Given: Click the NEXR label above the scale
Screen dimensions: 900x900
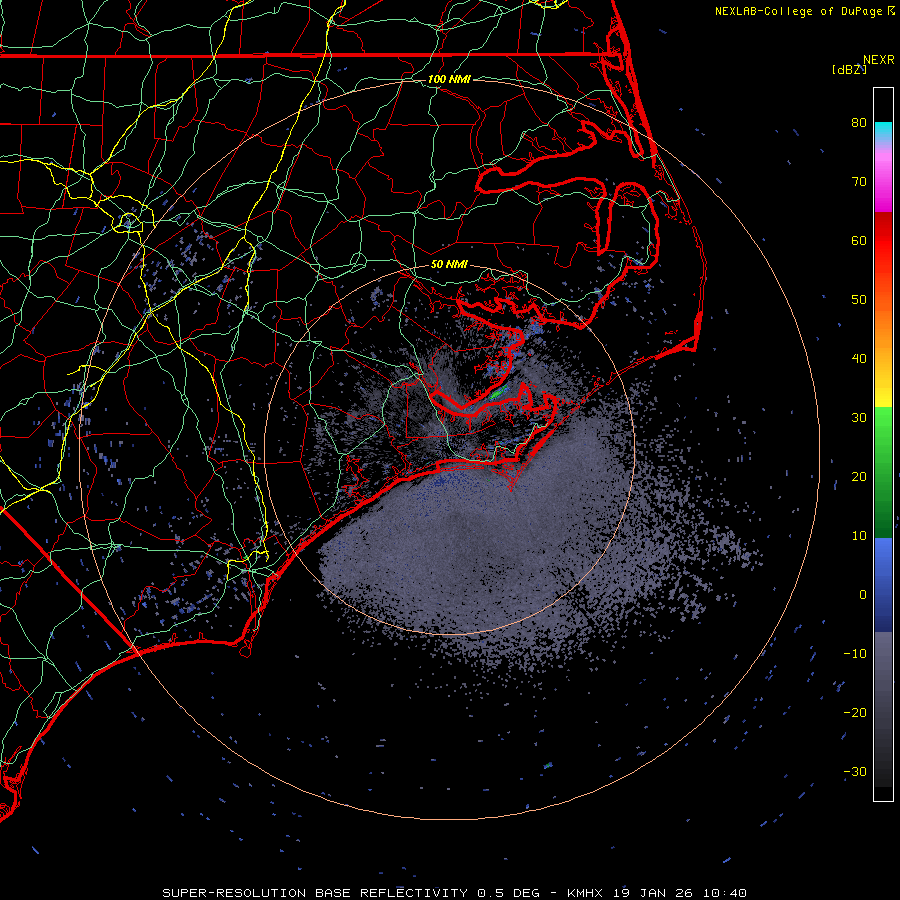Looking at the screenshot, I should click(878, 60).
